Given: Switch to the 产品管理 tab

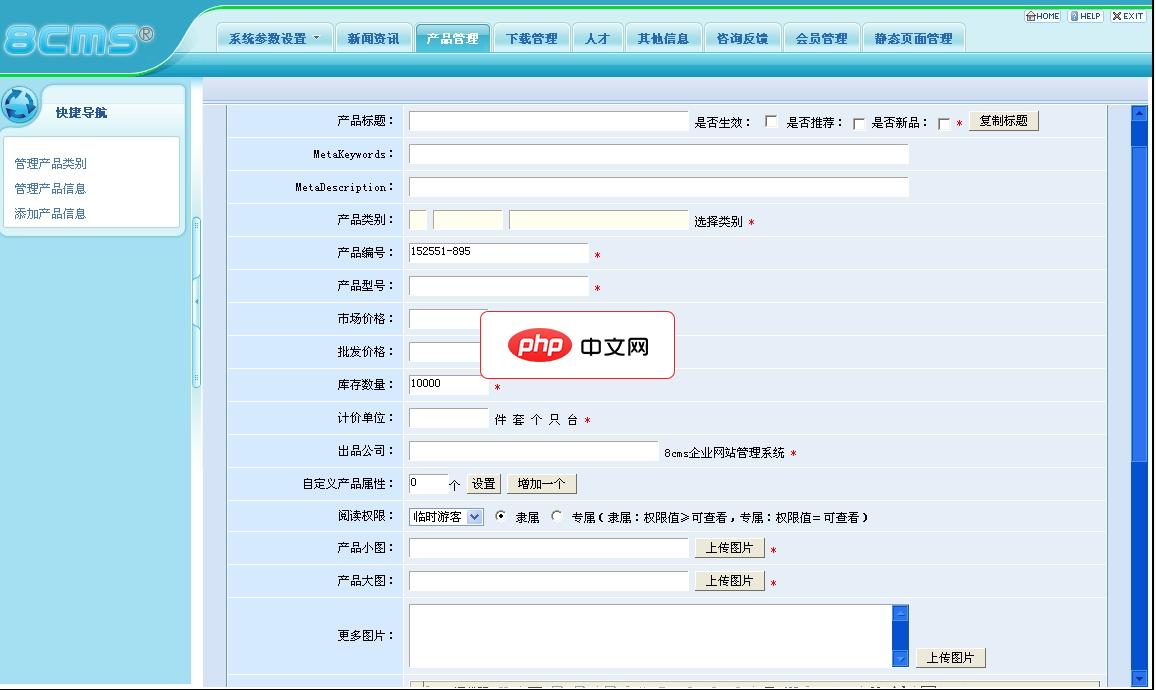Looking at the screenshot, I should pos(452,38).
